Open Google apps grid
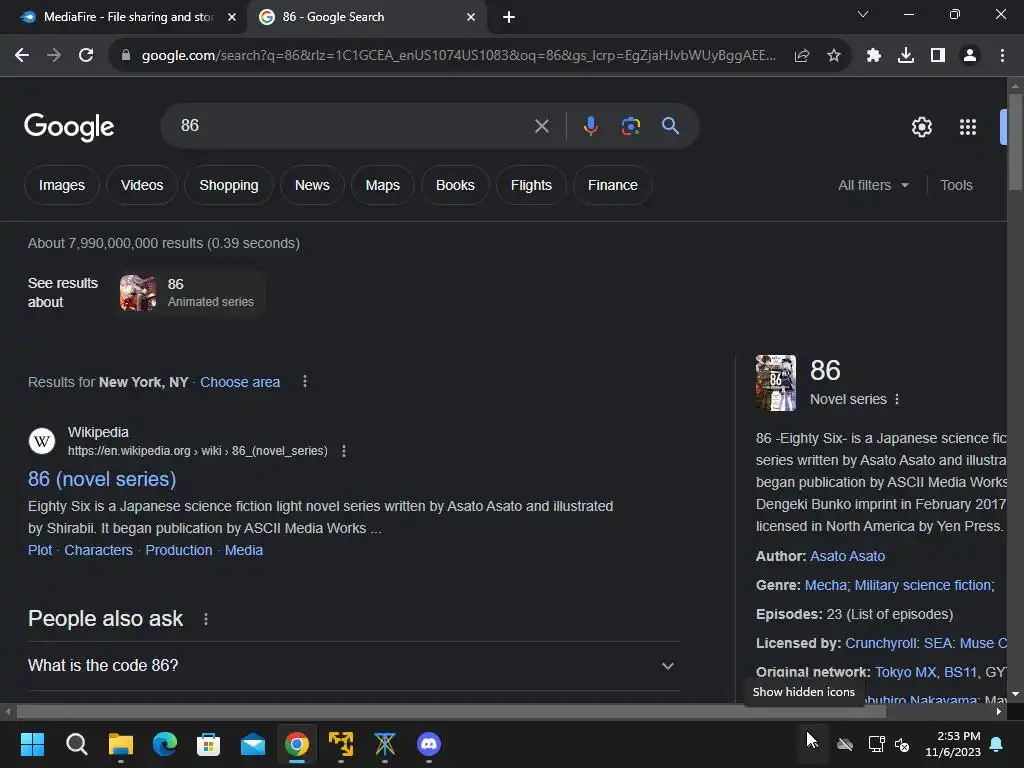Screen dimensions: 1024x768 pyautogui.click(x=968, y=127)
